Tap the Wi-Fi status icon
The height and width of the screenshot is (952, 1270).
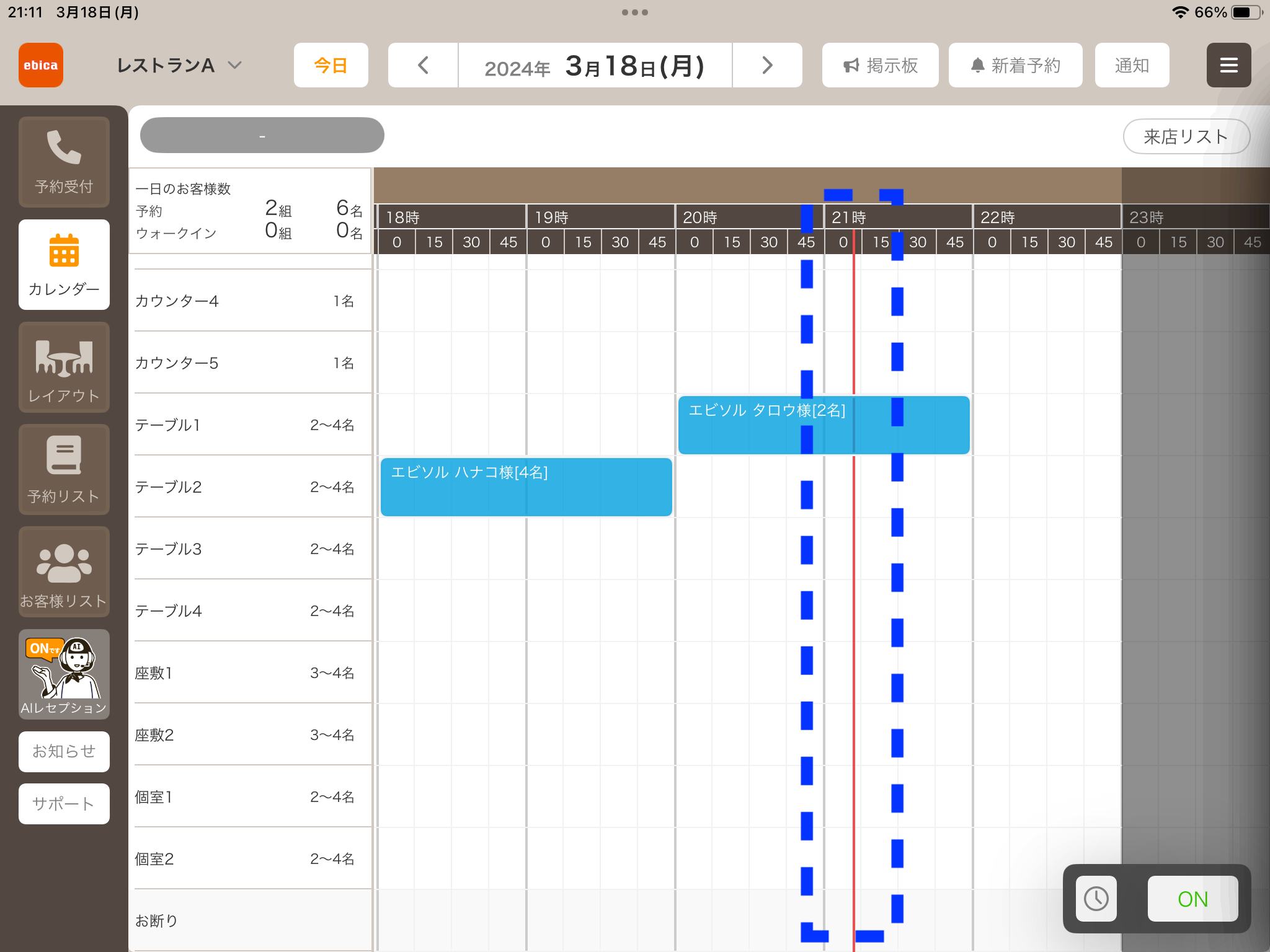pos(1180,12)
